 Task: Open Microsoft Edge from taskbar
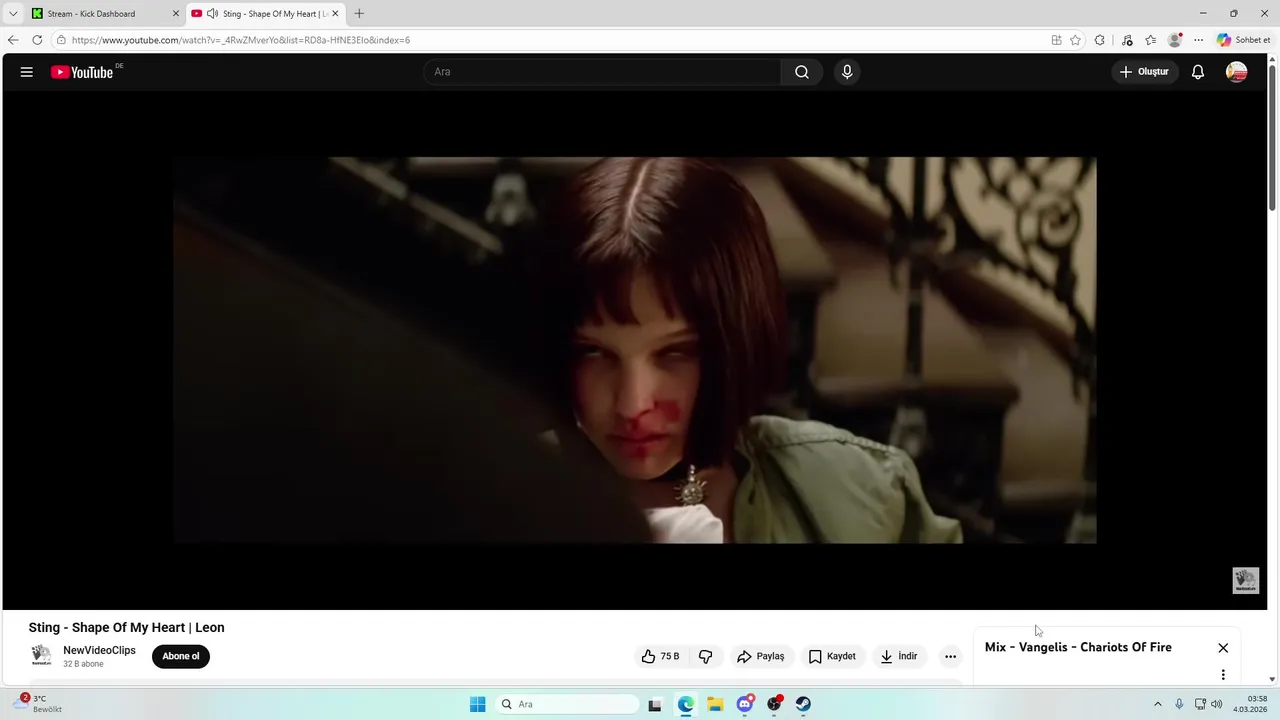click(x=686, y=704)
